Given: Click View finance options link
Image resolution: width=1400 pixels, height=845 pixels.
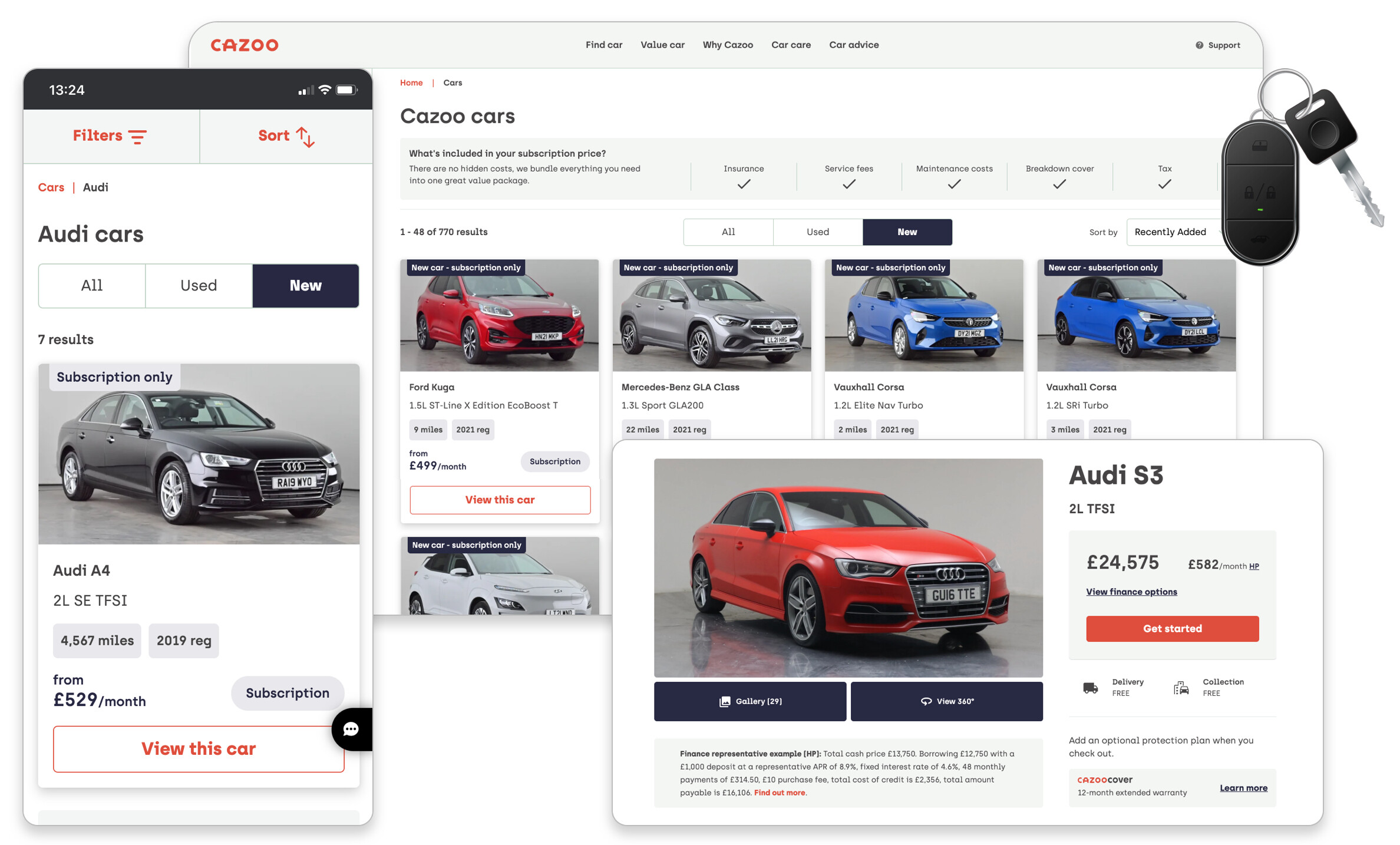Looking at the screenshot, I should pyautogui.click(x=1131, y=592).
